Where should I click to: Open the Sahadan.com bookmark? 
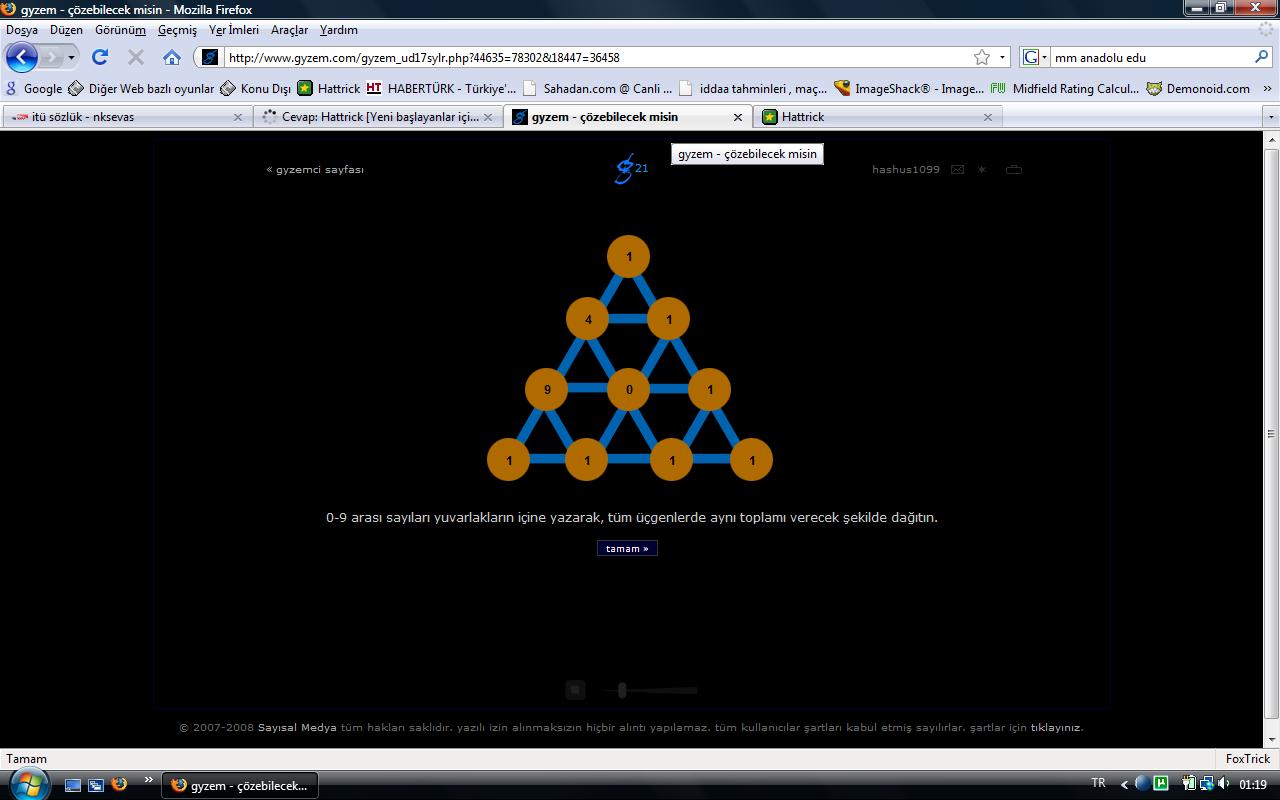click(x=598, y=88)
